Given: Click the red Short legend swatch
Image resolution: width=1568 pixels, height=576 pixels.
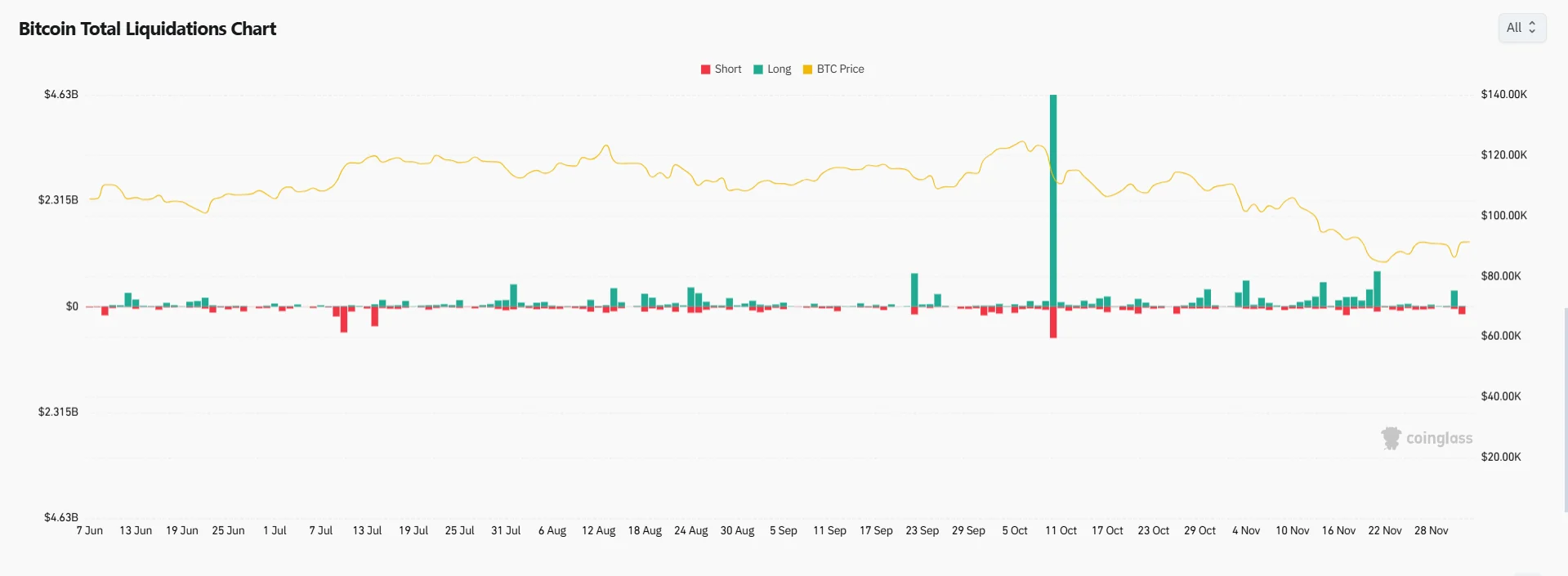Looking at the screenshot, I should point(704,69).
